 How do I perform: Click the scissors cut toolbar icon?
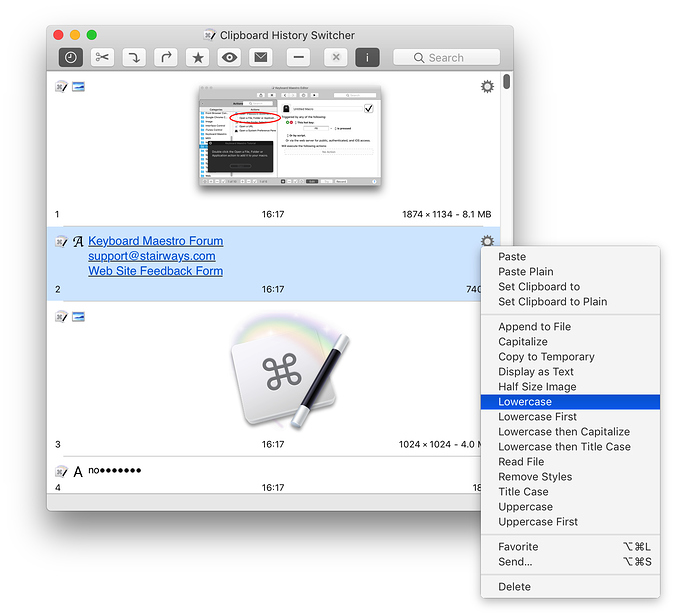(x=102, y=57)
